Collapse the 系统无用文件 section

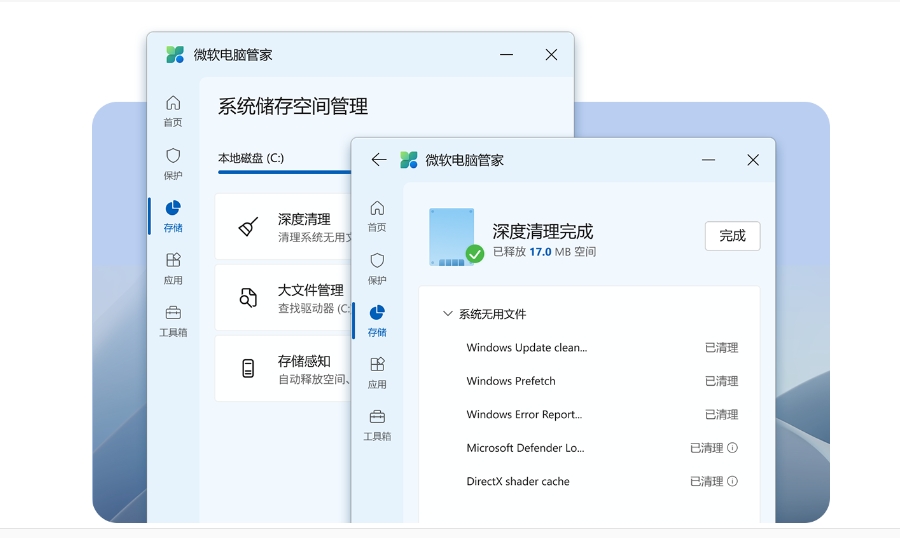pos(447,313)
